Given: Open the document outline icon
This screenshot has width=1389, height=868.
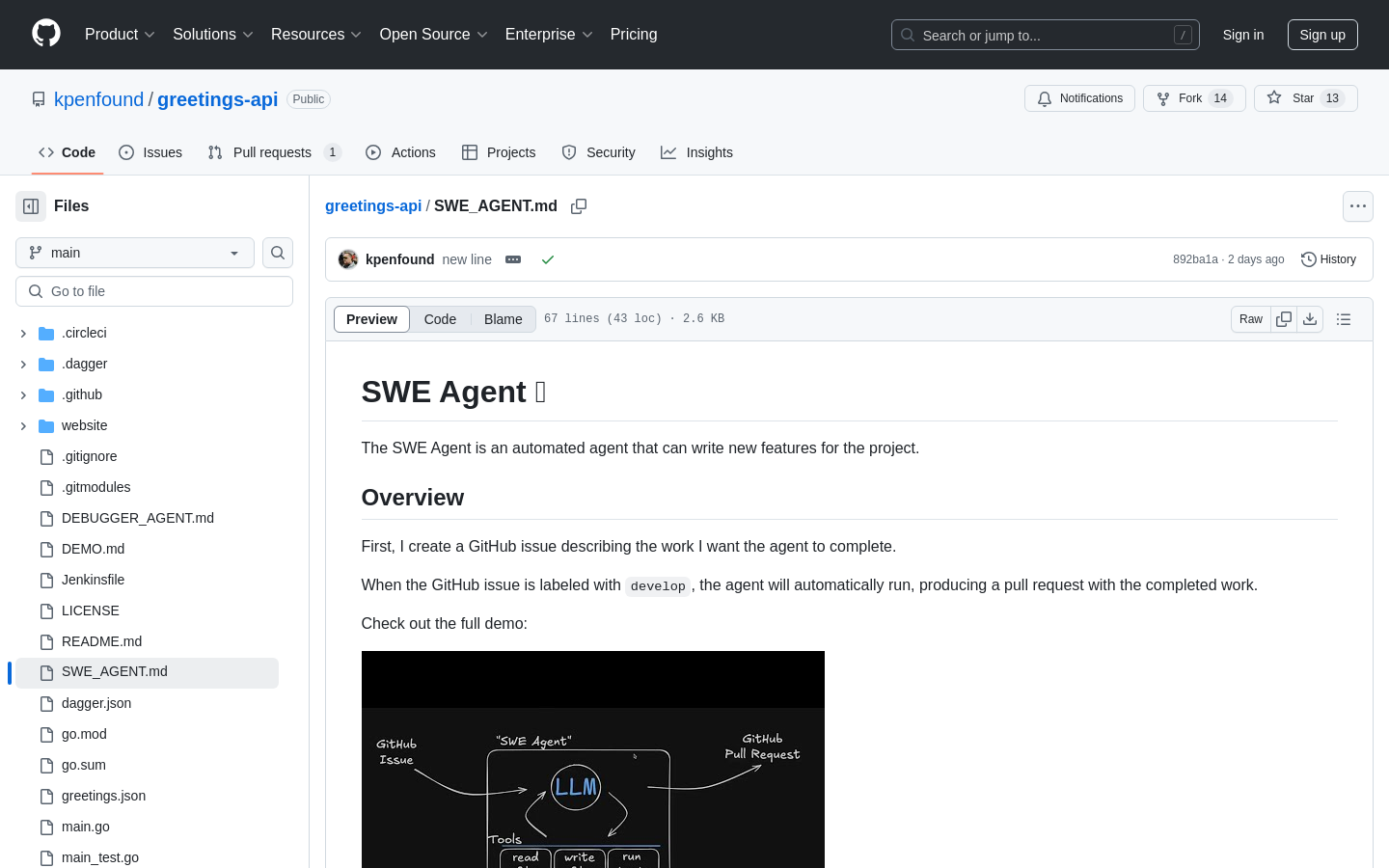Looking at the screenshot, I should click(x=1344, y=319).
